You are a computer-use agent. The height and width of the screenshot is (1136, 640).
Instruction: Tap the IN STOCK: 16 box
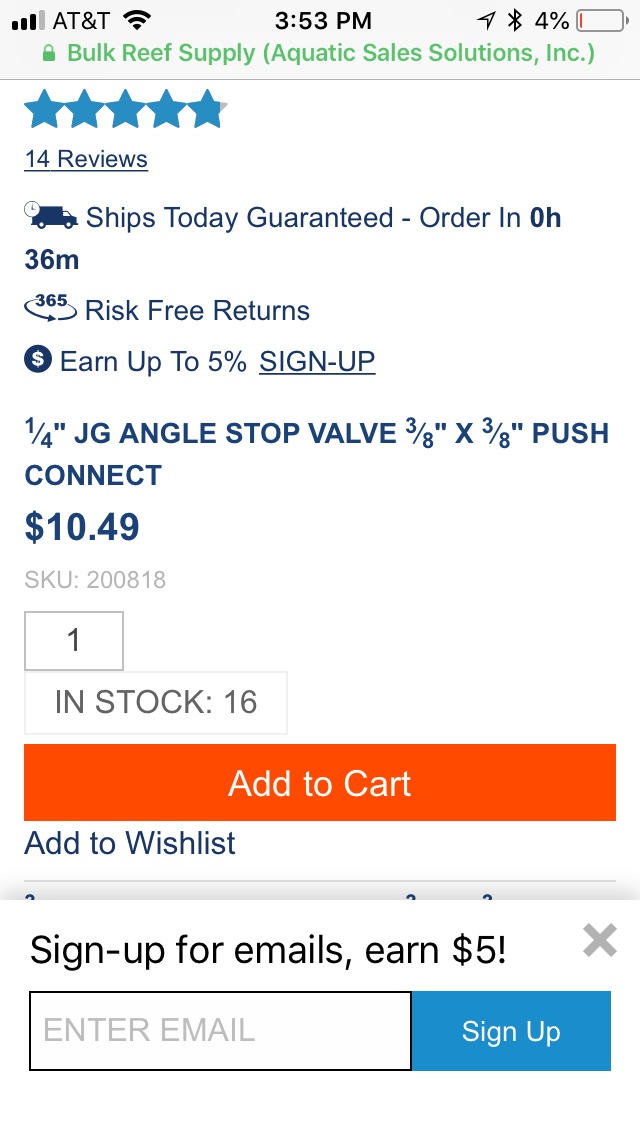pos(156,702)
